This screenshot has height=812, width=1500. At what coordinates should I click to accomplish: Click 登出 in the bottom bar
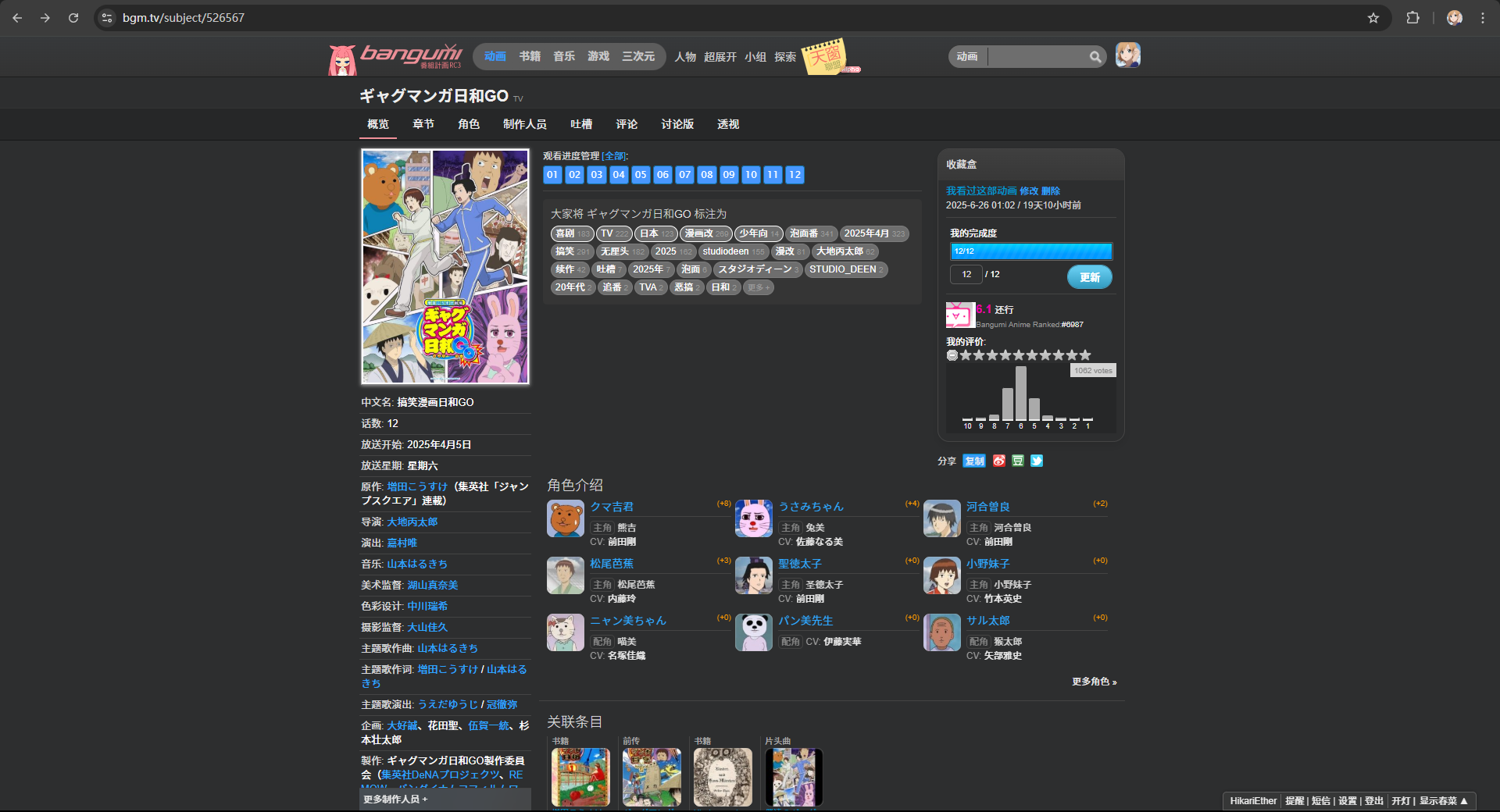[x=1374, y=801]
